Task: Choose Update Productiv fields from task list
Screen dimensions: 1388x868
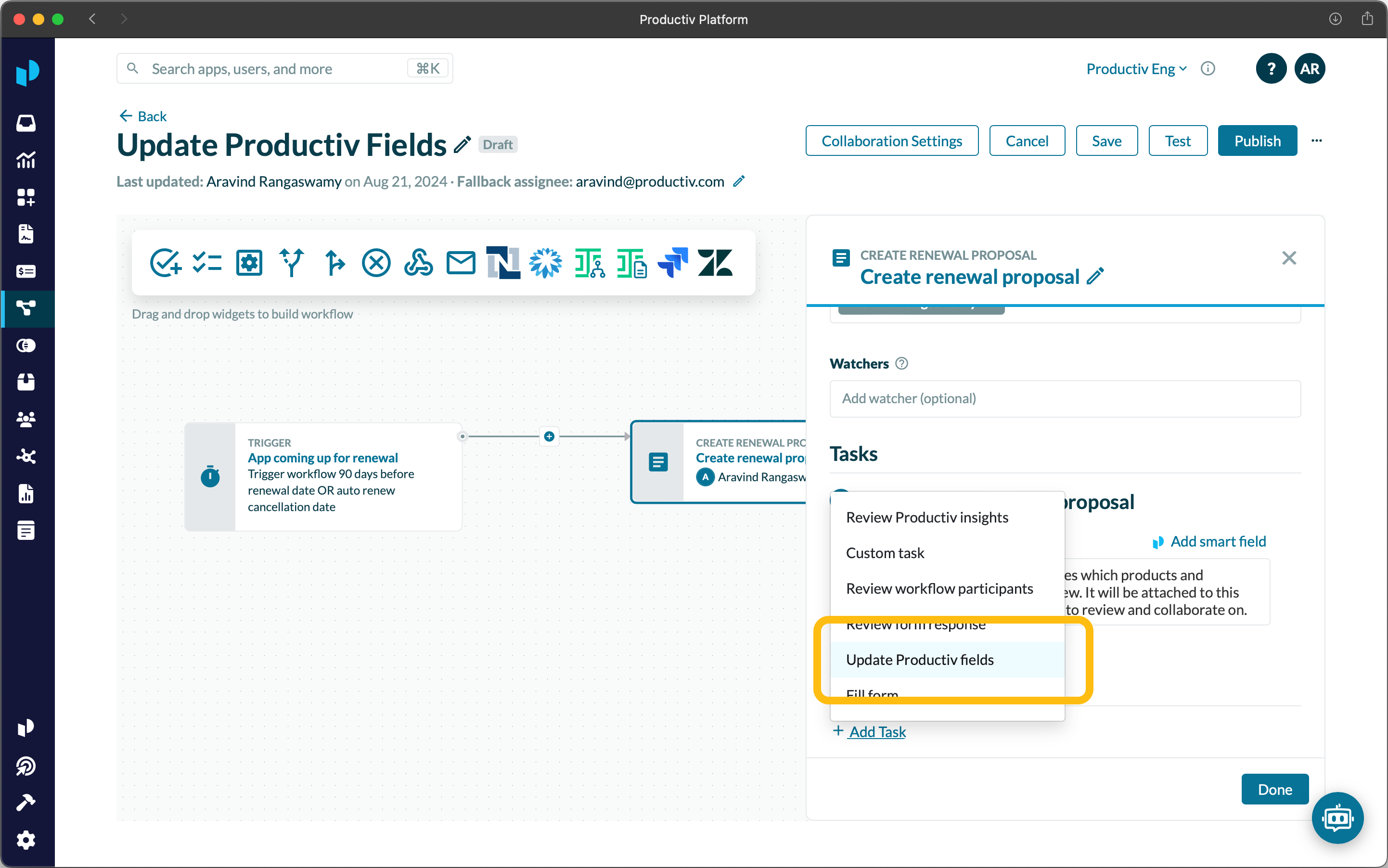Action: [919, 660]
